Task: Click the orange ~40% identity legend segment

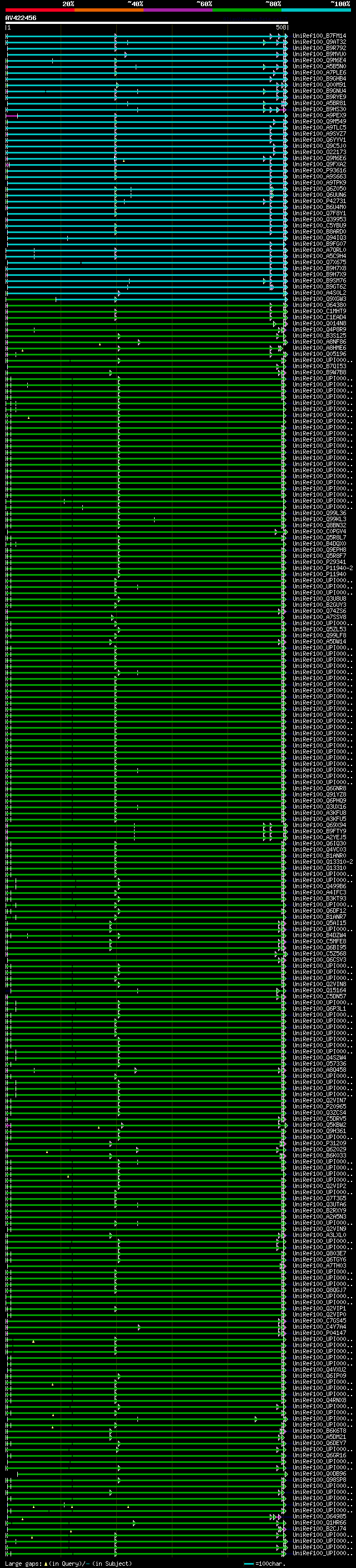Action: [x=109, y=10]
